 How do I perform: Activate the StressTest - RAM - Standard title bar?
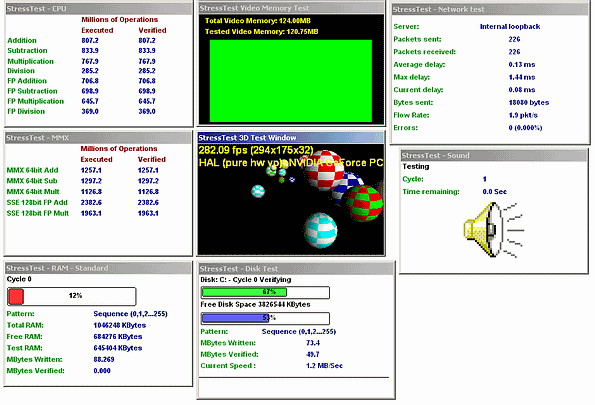pyautogui.click(x=98, y=268)
